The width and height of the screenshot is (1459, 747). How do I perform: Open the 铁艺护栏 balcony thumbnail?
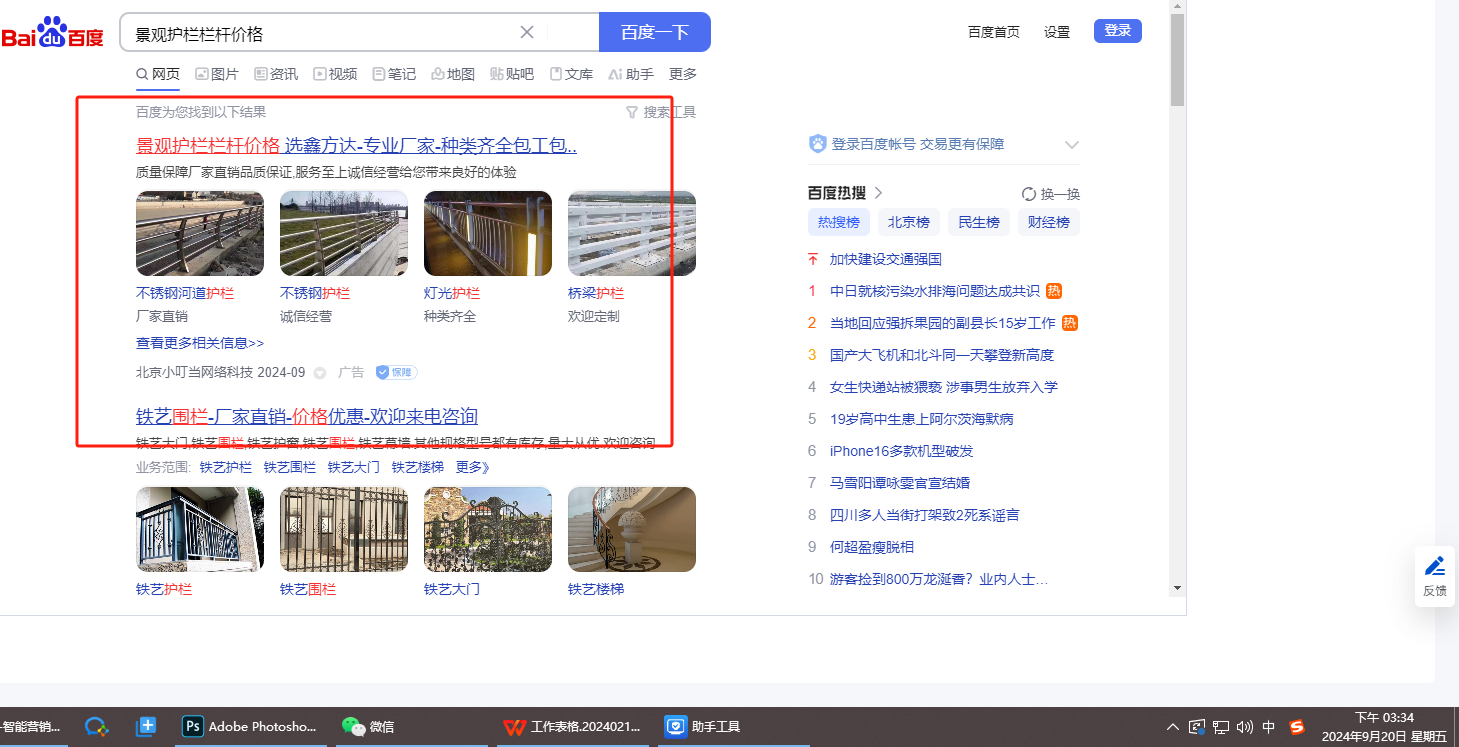(x=200, y=529)
